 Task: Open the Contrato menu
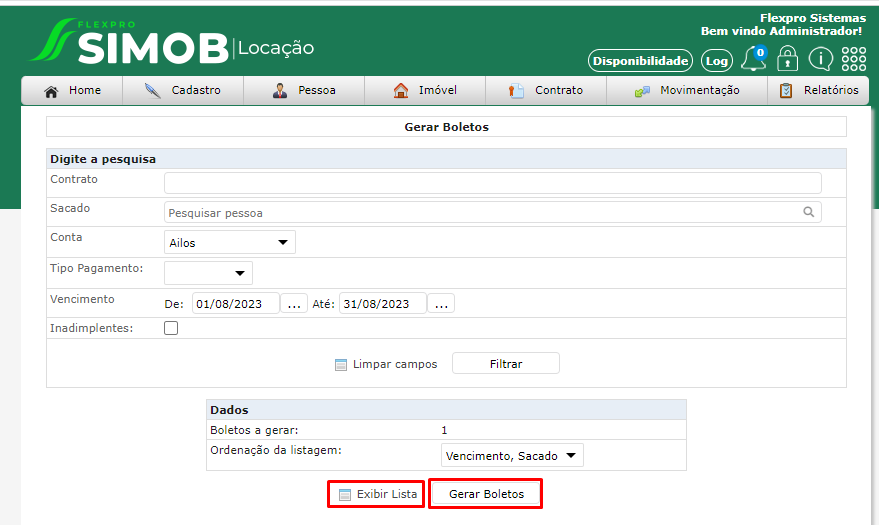point(546,90)
